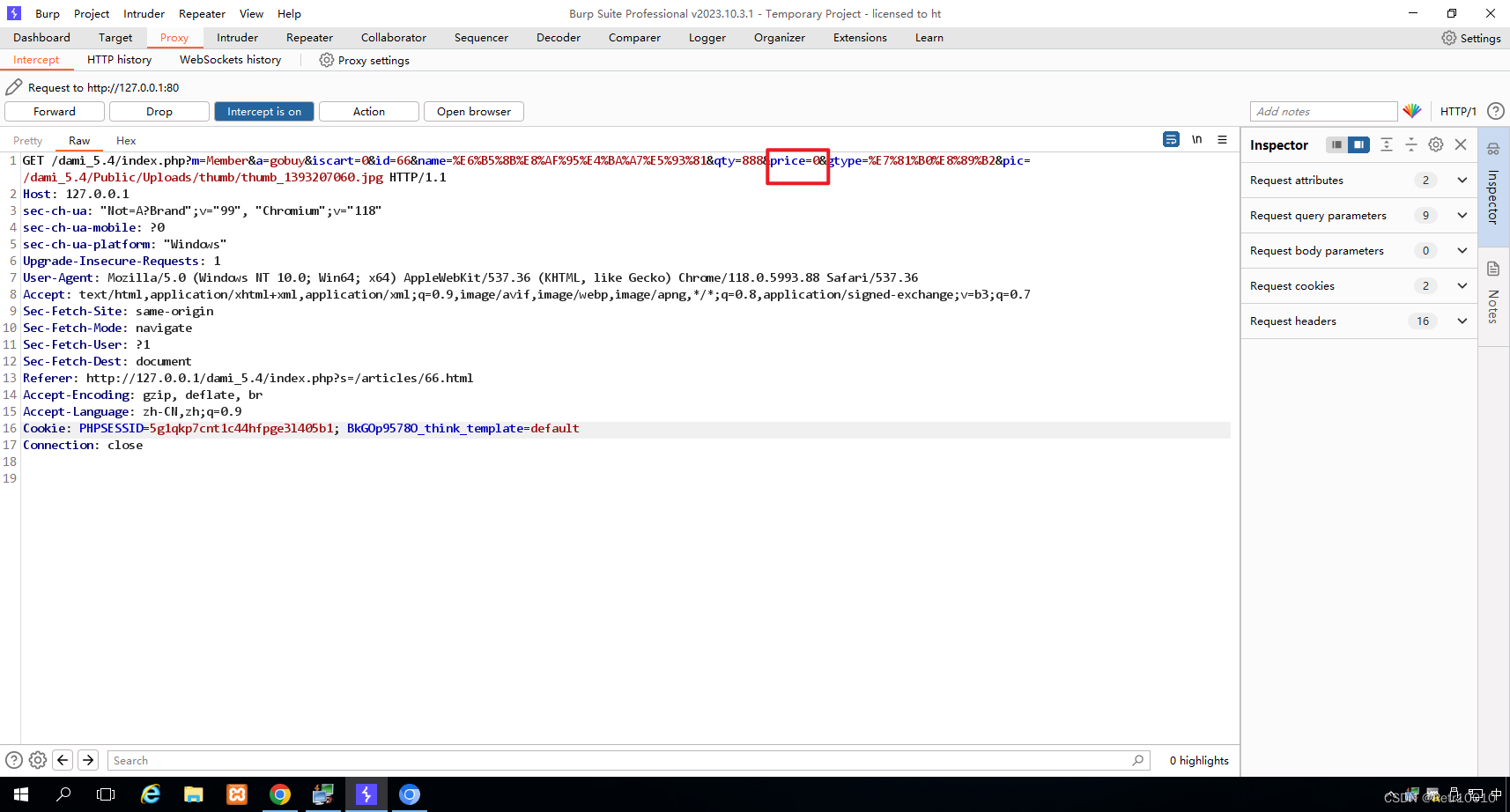Select the Raw view tab
1510x812 pixels.
tap(79, 141)
